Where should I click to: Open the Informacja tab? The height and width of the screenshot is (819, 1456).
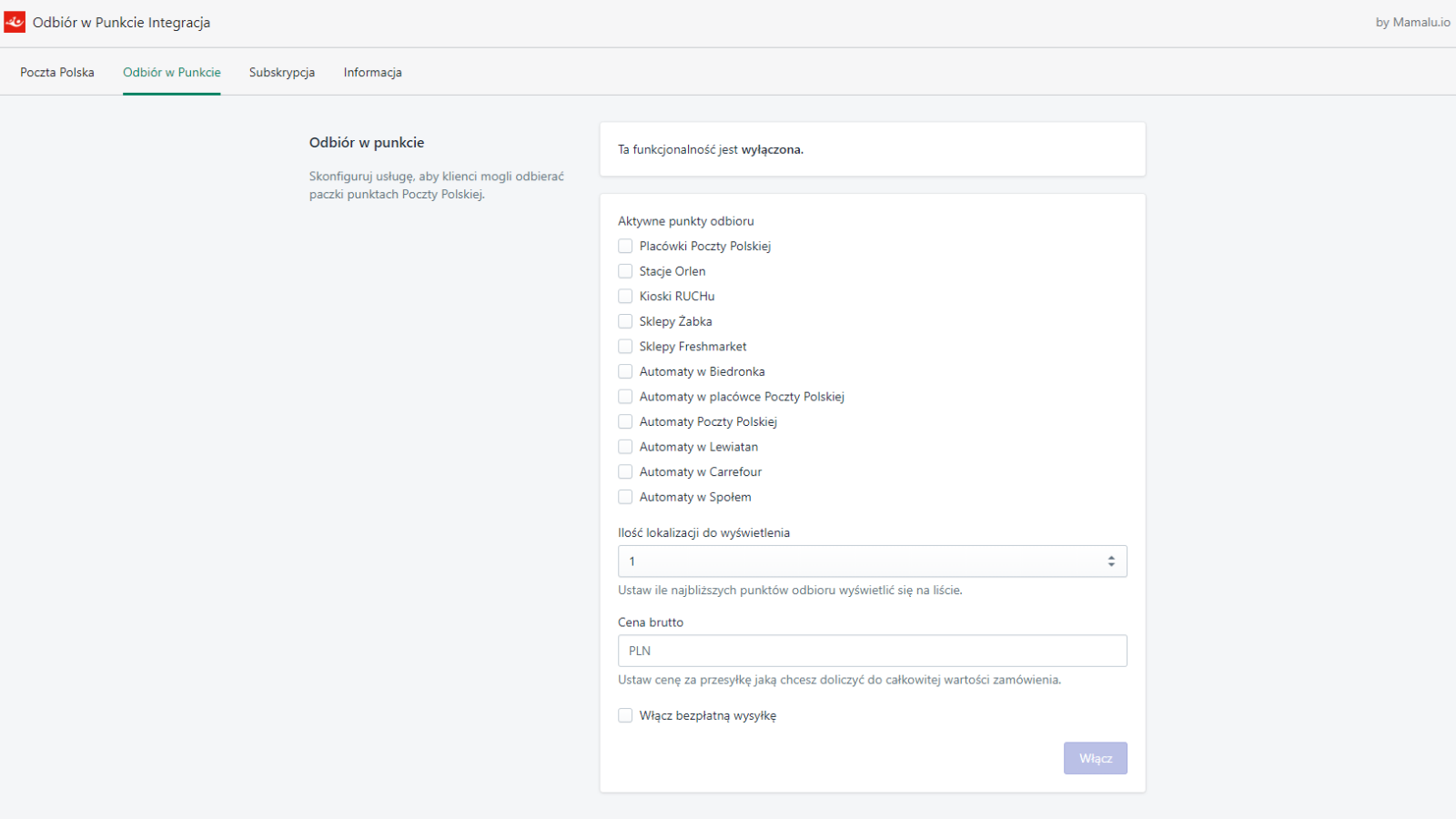coord(372,73)
